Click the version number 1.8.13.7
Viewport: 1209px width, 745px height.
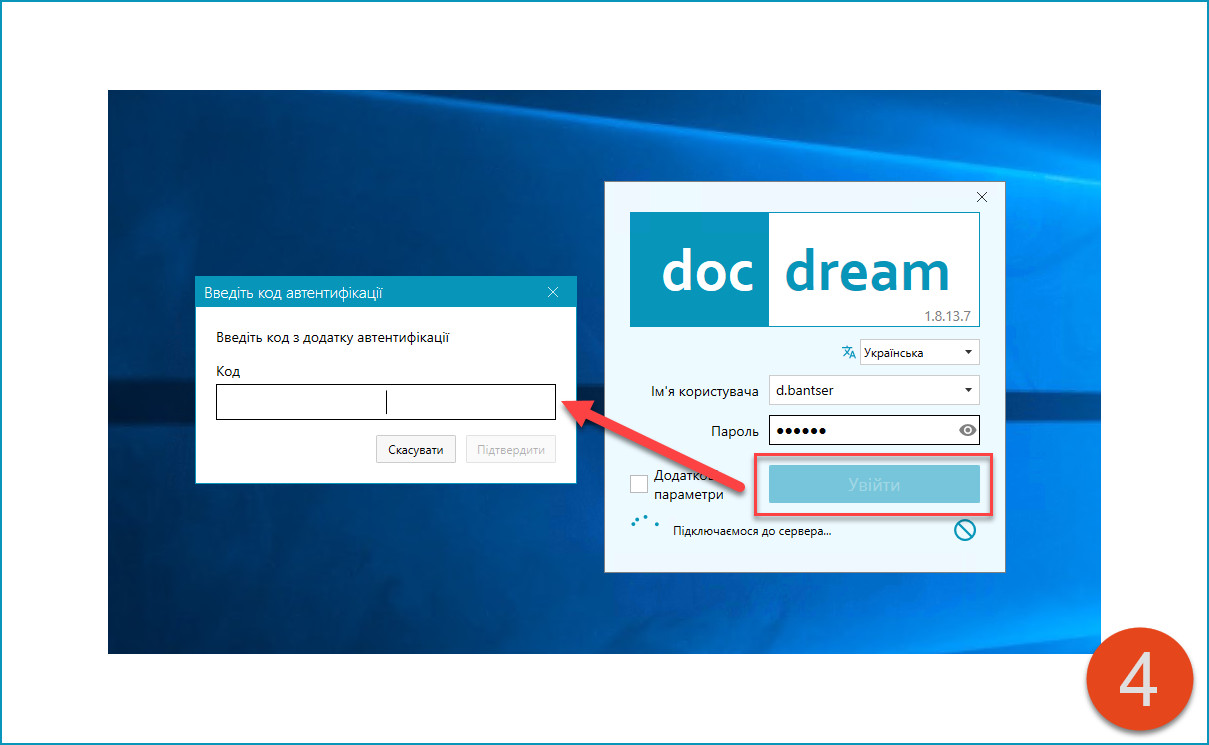point(946,316)
